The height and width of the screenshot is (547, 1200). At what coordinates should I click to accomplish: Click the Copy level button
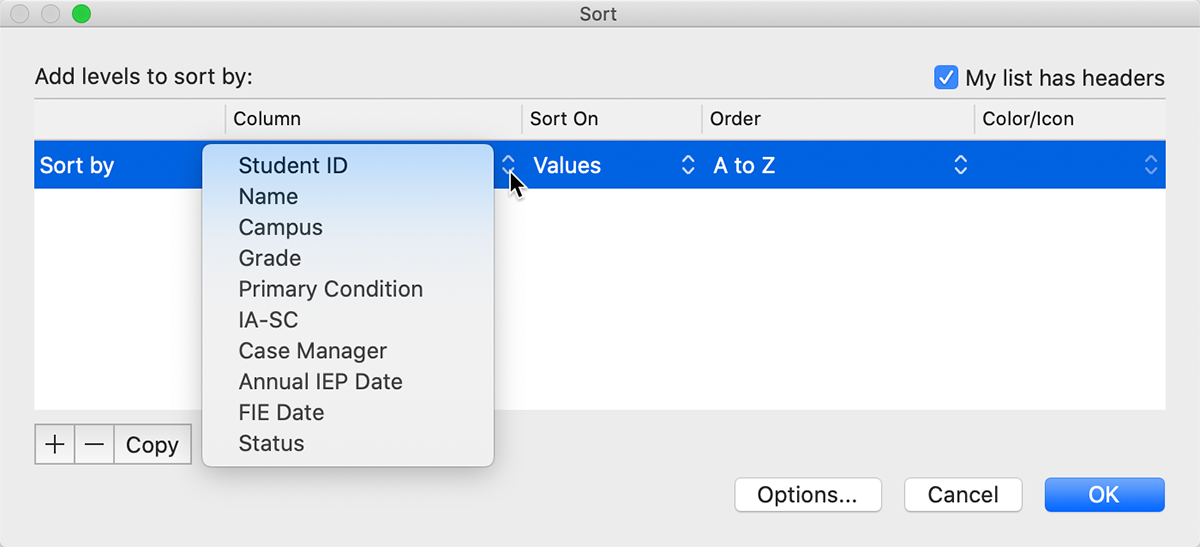(152, 445)
